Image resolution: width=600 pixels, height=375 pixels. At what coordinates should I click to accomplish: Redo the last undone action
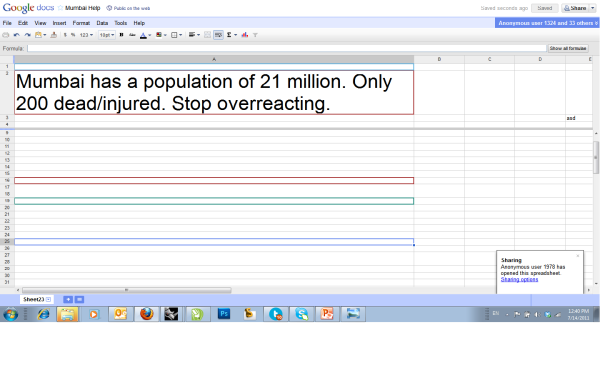[28, 35]
